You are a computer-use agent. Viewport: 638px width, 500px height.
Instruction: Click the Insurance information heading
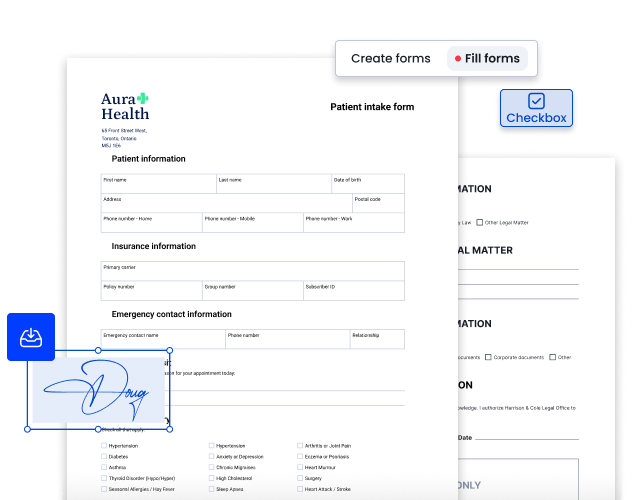(153, 246)
